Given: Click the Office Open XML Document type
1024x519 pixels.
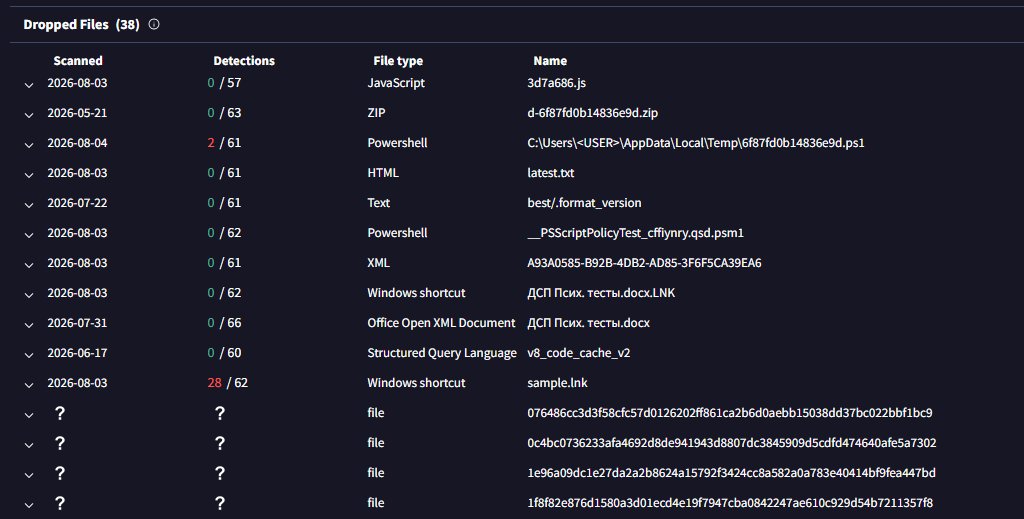Looking at the screenshot, I should point(441,323).
